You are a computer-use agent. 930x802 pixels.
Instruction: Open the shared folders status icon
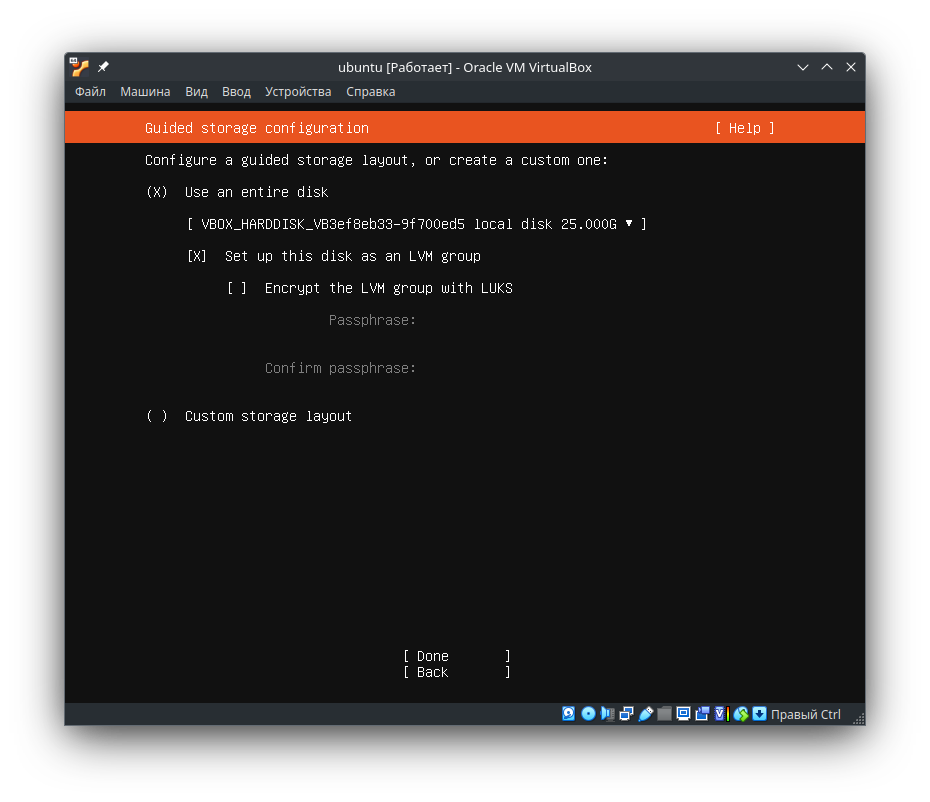pyautogui.click(x=665, y=714)
